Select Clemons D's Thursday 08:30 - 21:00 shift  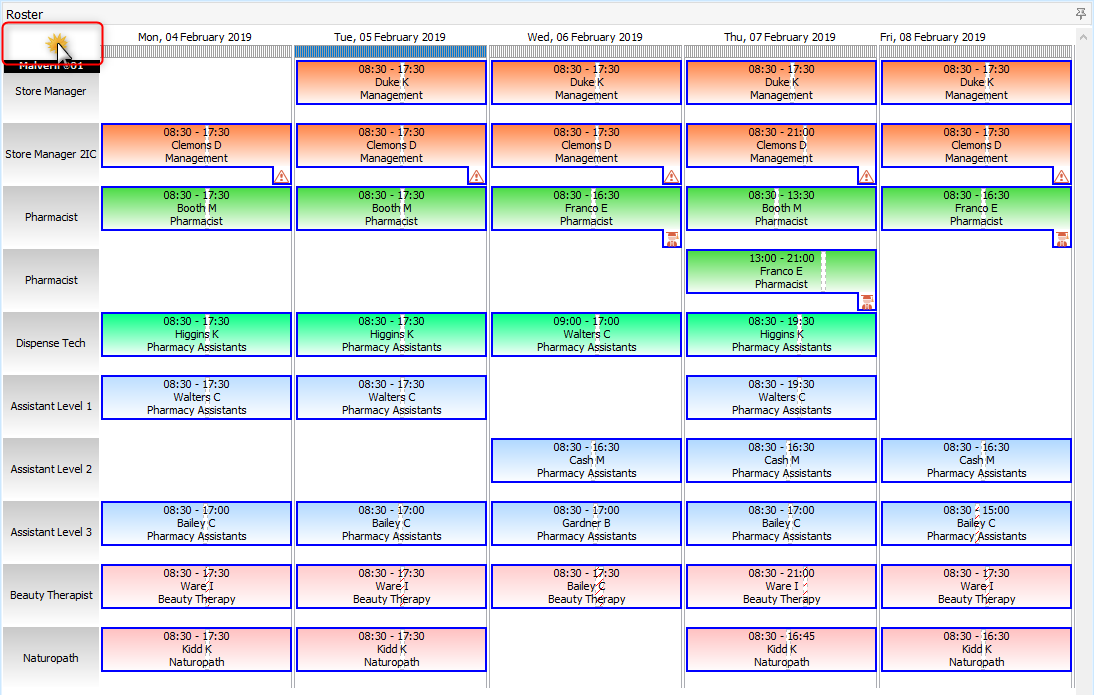tap(781, 145)
